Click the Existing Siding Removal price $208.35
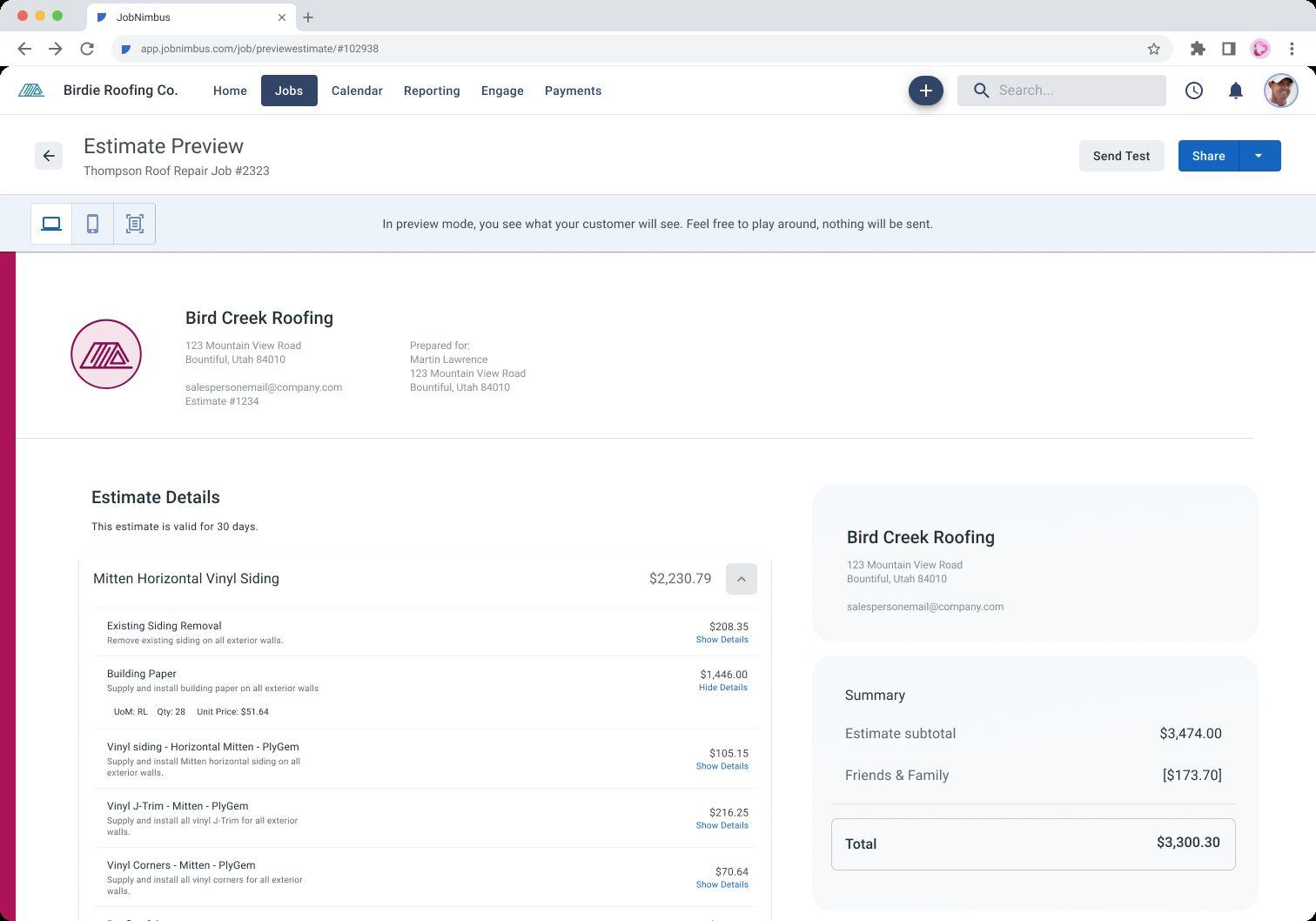The width and height of the screenshot is (1316, 921). pos(728,627)
